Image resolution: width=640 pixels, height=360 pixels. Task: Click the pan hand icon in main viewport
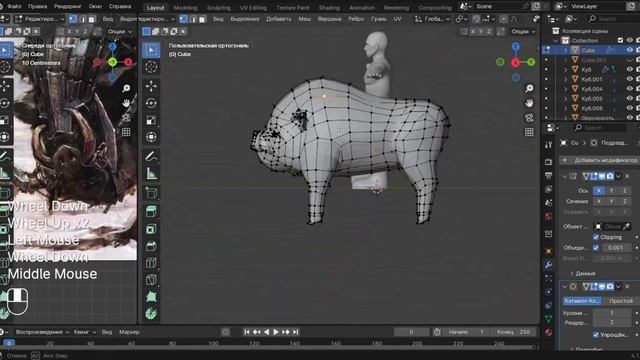(529, 103)
